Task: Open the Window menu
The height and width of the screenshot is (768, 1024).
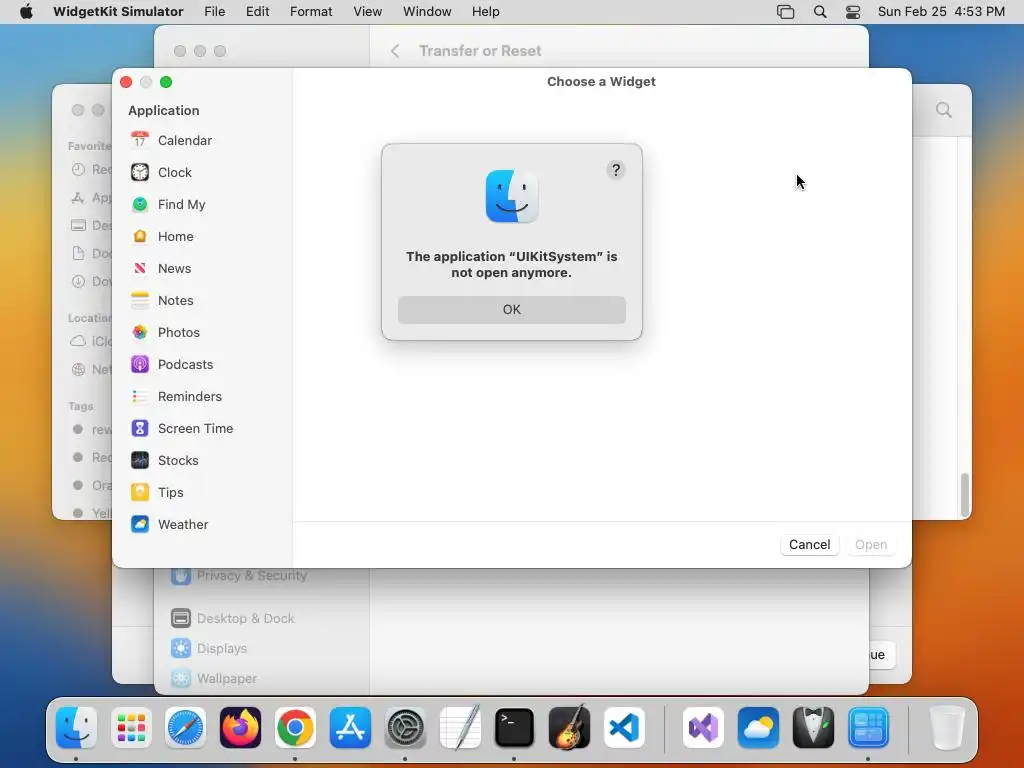Action: pyautogui.click(x=427, y=12)
